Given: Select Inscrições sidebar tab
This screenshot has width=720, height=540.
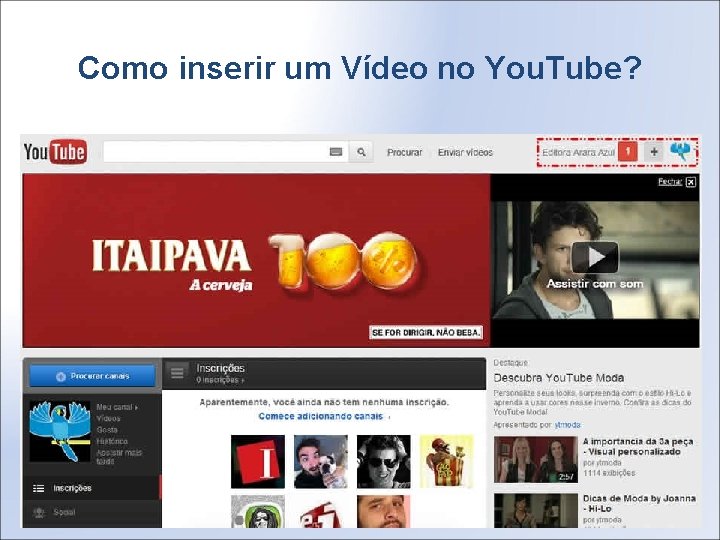Looking at the screenshot, I should click(x=92, y=488).
